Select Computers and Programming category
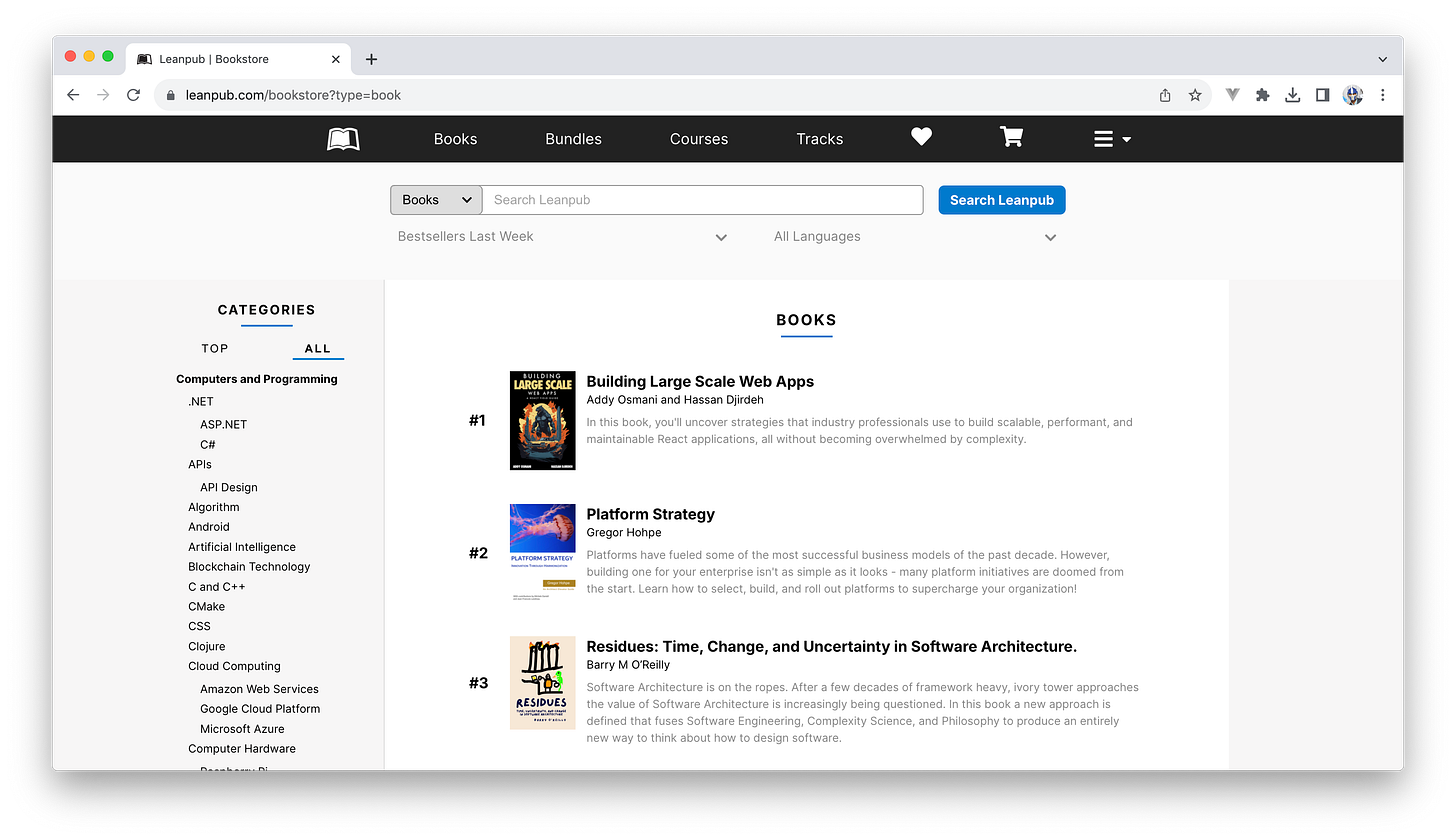This screenshot has height=840, width=1456. [257, 379]
